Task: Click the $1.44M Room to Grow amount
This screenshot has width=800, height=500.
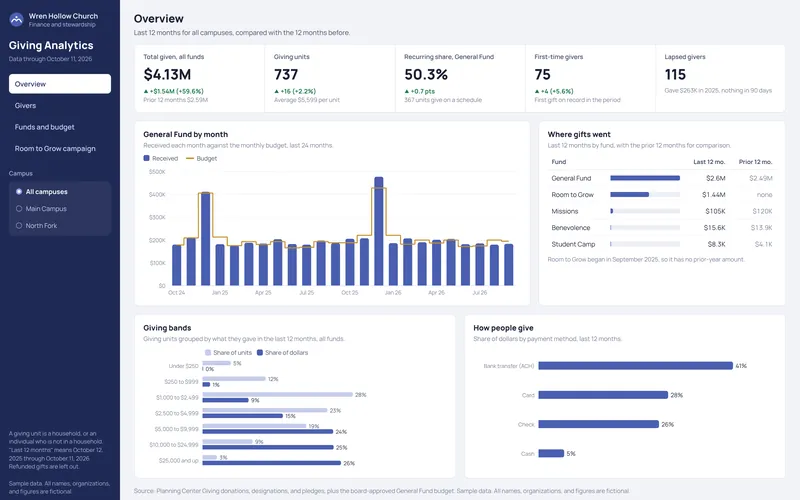Action: [713, 195]
